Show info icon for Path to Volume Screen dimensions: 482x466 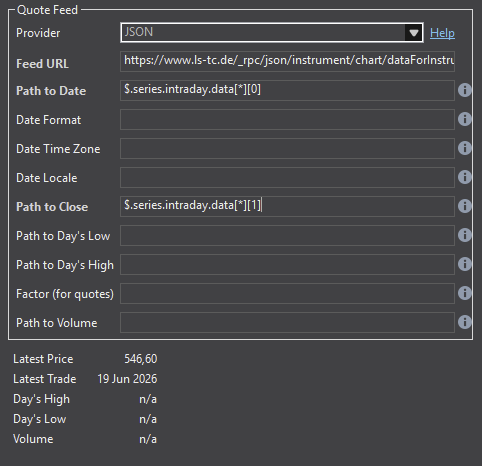click(x=465, y=322)
